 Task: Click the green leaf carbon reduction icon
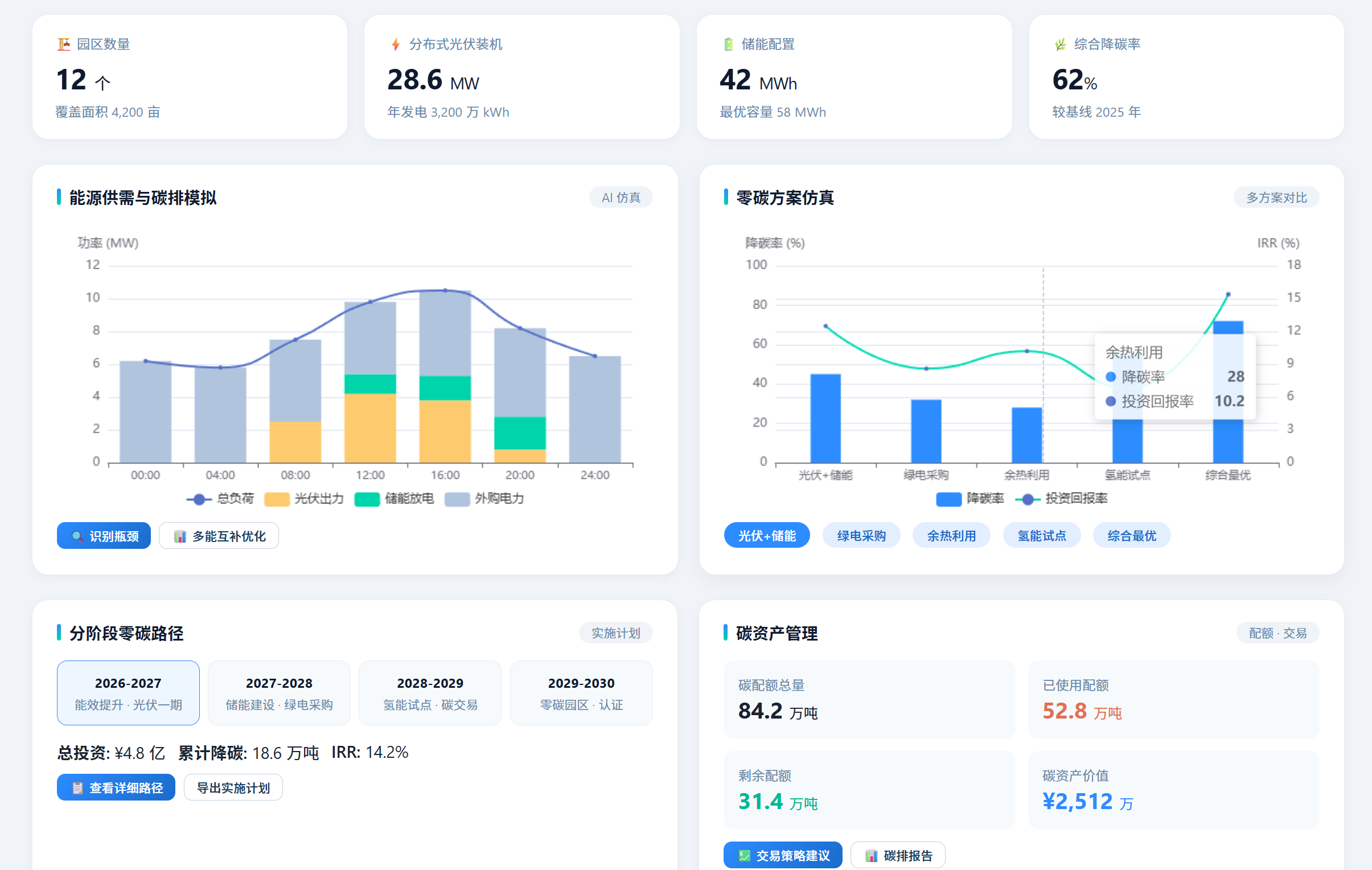[1061, 44]
